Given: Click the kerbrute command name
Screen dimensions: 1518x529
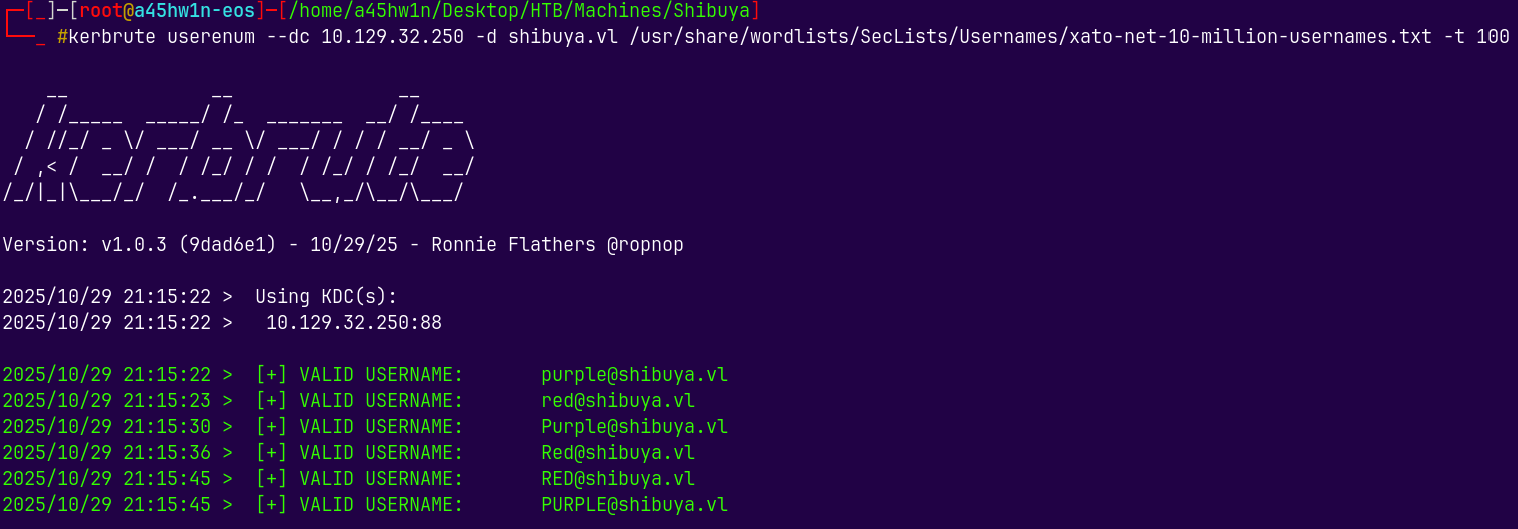Looking at the screenshot, I should (x=112, y=38).
